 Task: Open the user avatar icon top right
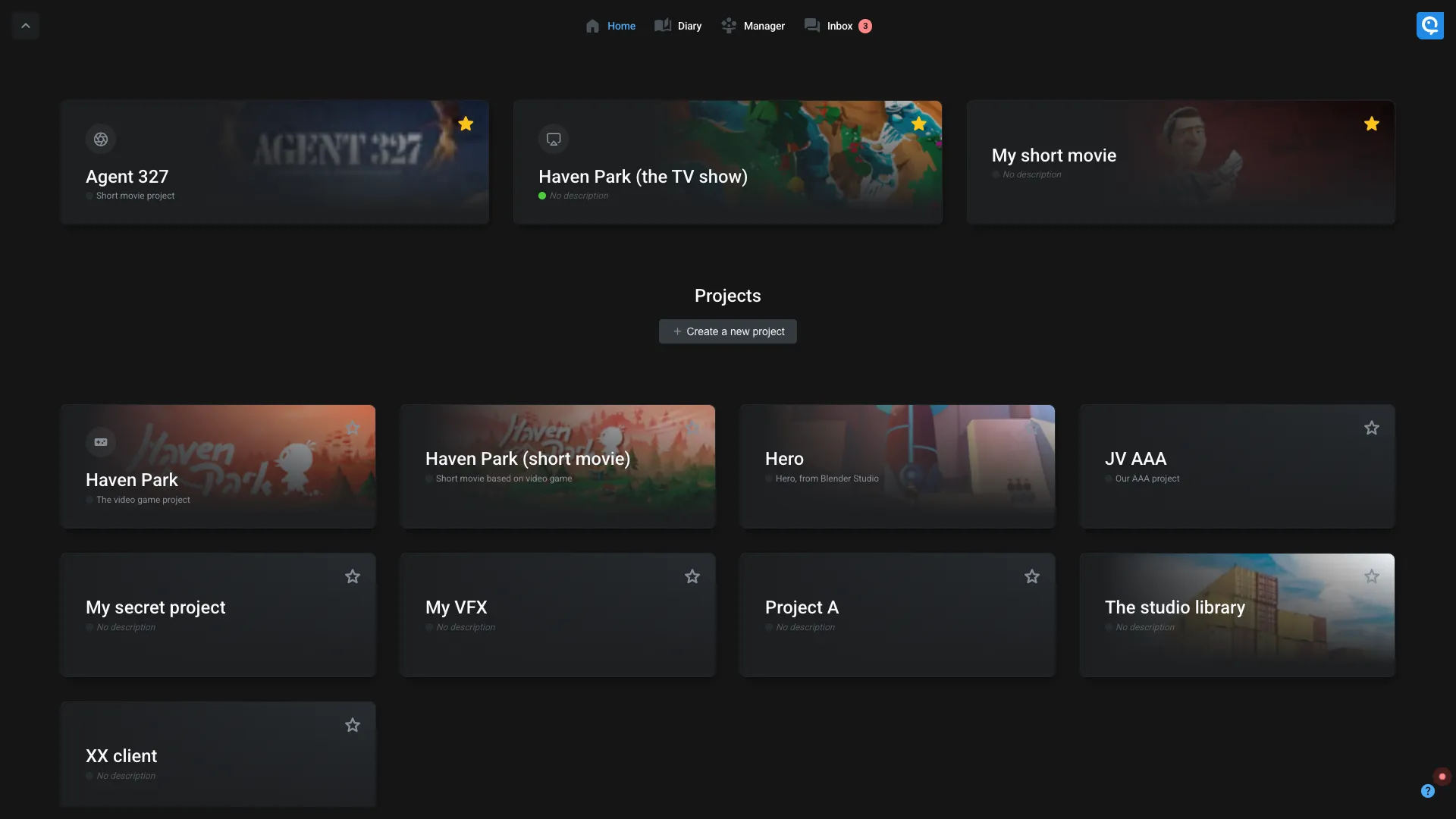(1429, 26)
